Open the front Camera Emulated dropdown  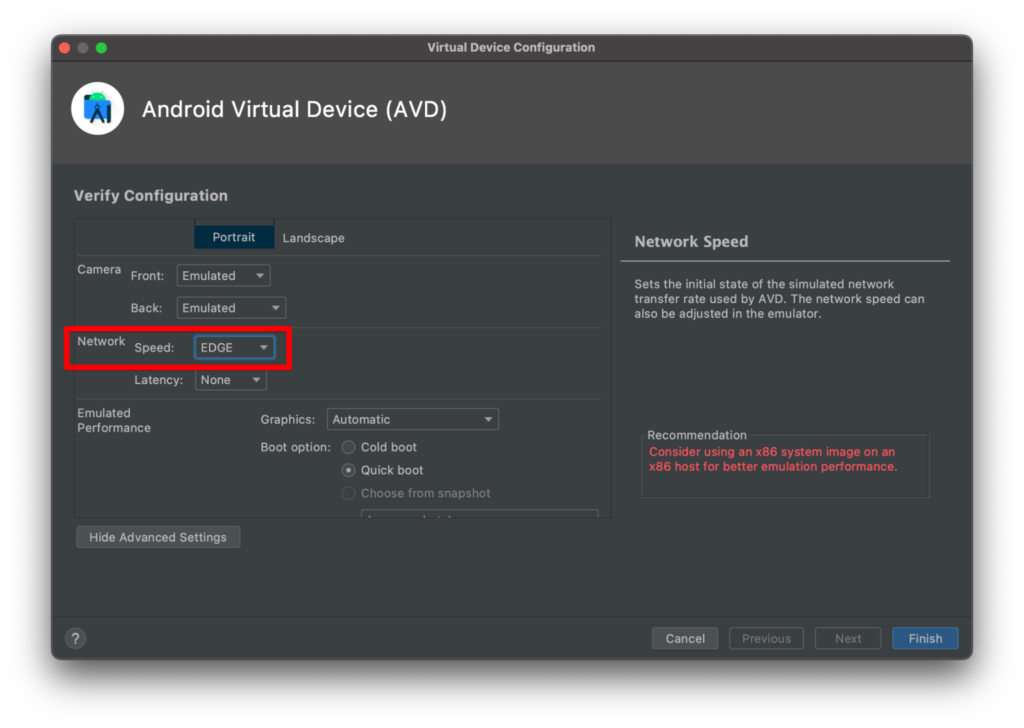tap(222, 275)
